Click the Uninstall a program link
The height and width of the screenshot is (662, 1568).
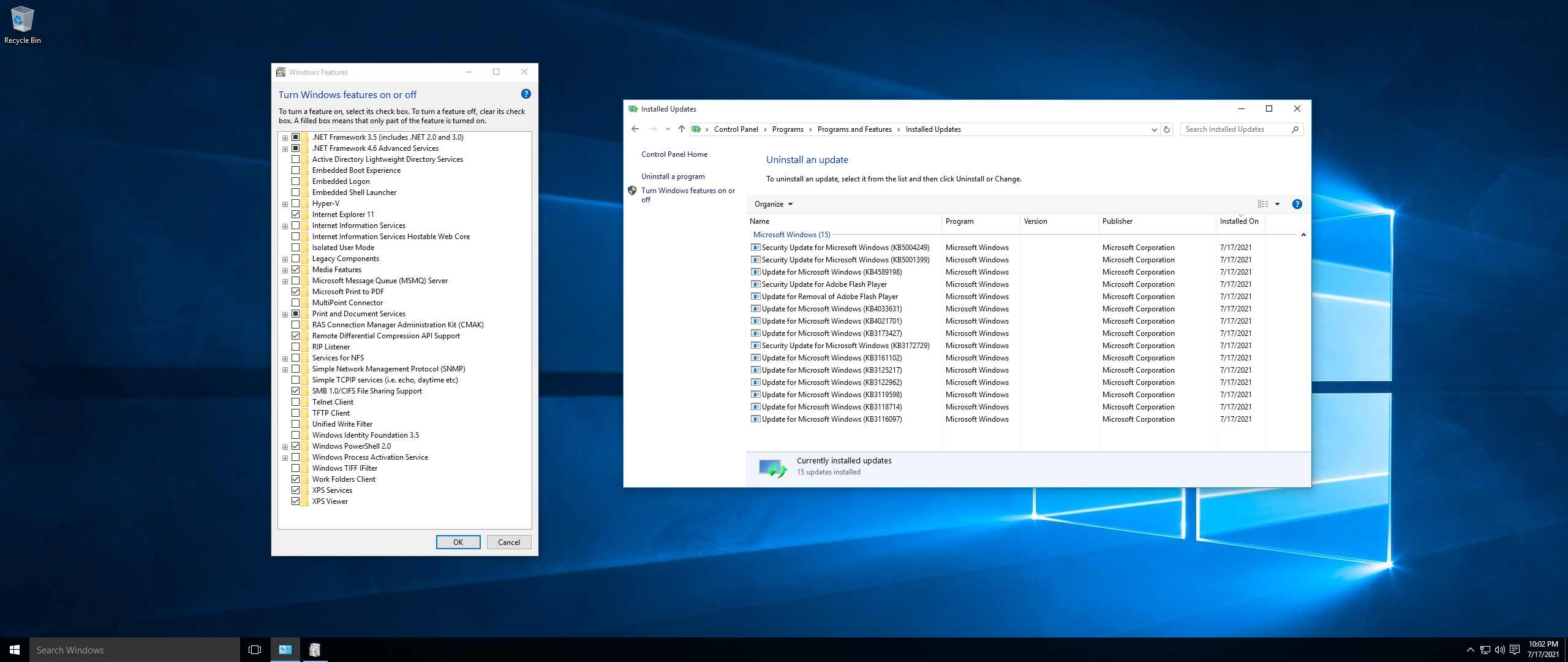pos(673,177)
